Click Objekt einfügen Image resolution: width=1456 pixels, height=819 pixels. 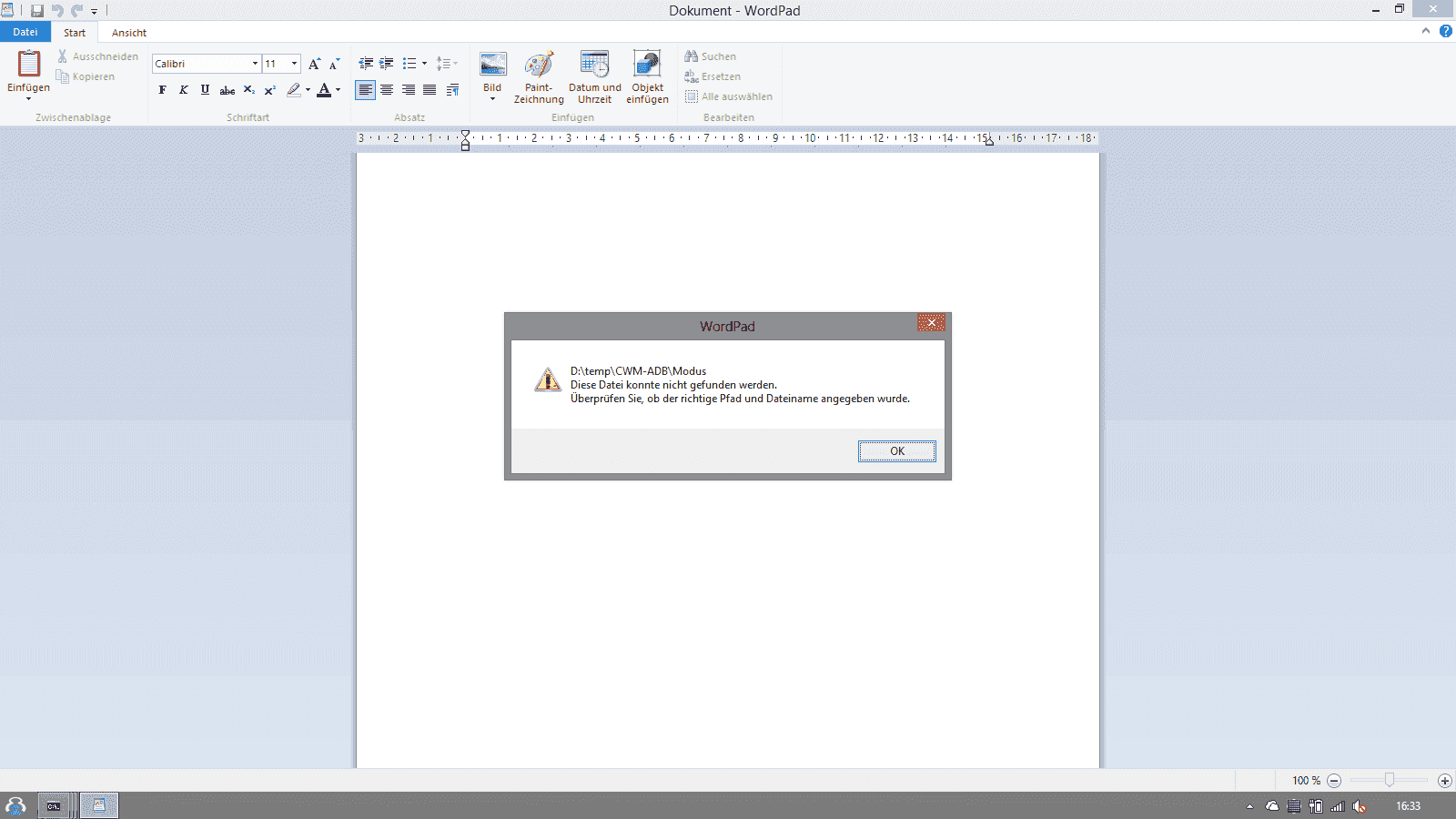pyautogui.click(x=648, y=76)
